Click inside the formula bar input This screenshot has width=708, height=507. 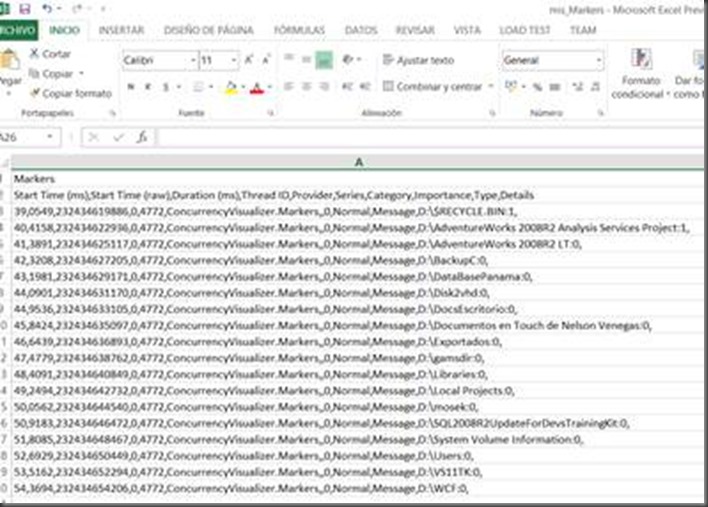(x=430, y=137)
